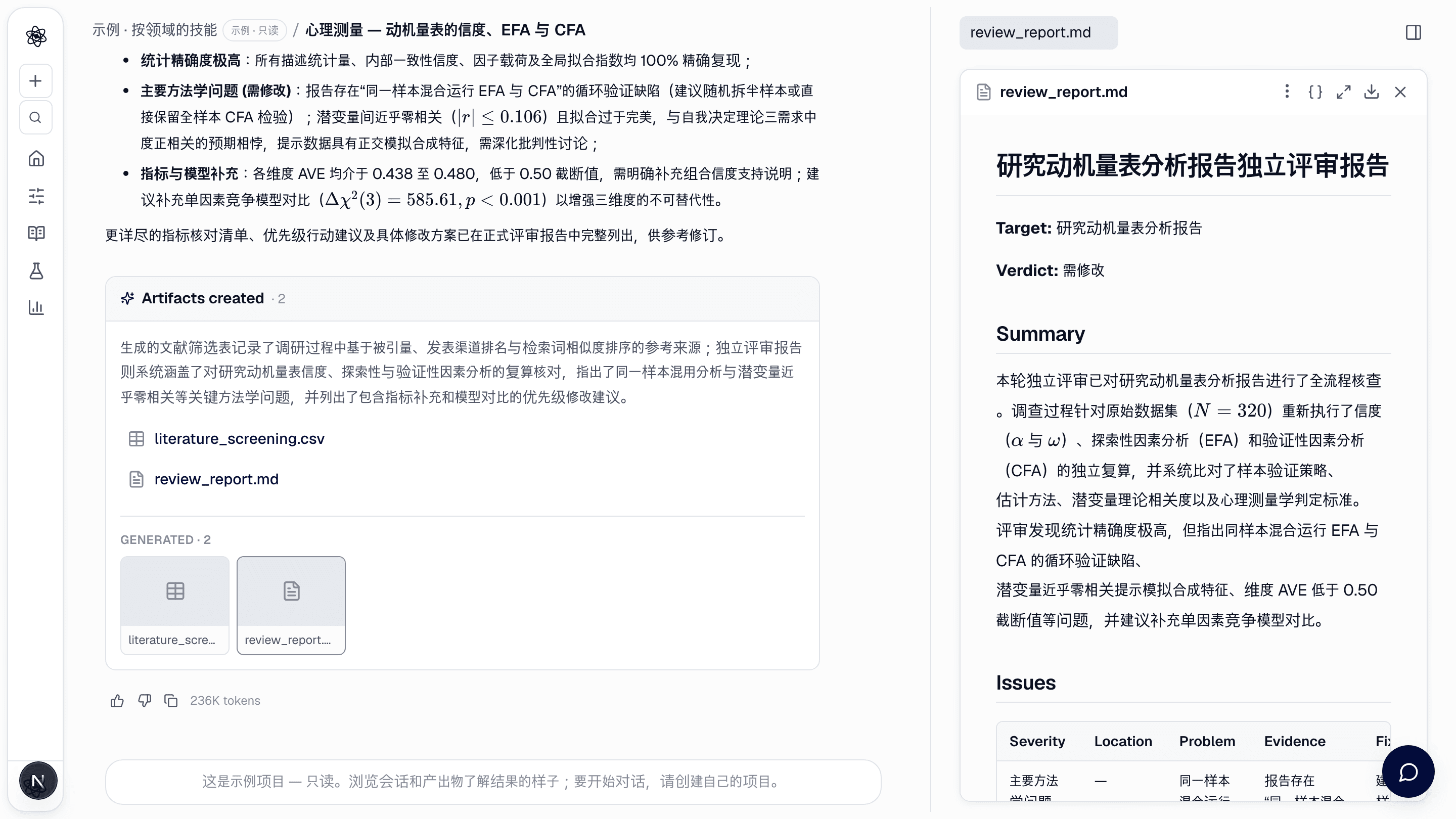Open more options menu for review_report.md

(1287, 92)
